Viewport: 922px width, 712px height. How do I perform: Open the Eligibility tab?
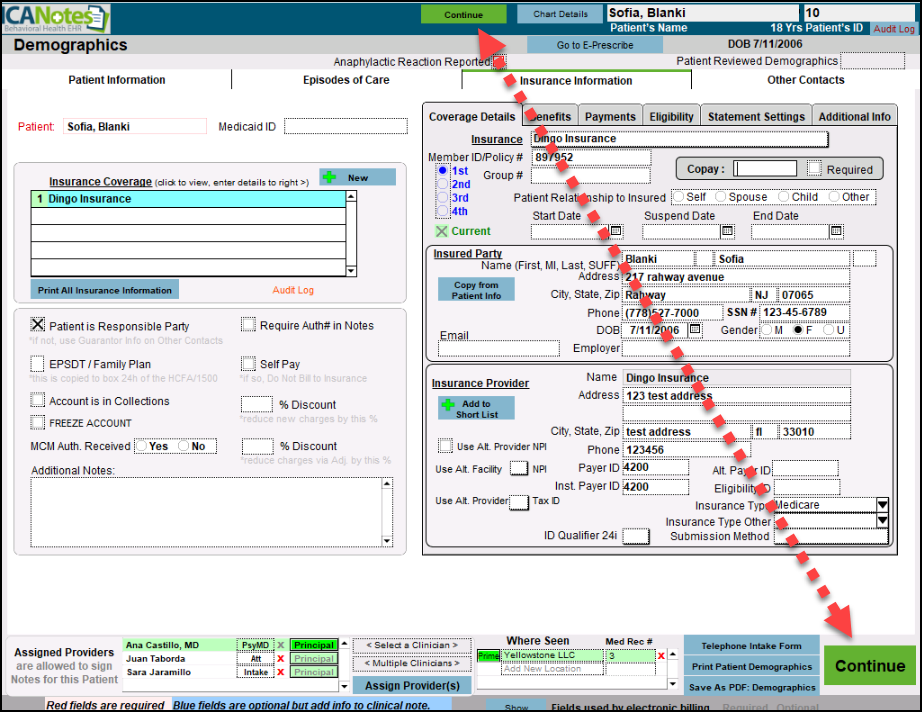pos(671,116)
